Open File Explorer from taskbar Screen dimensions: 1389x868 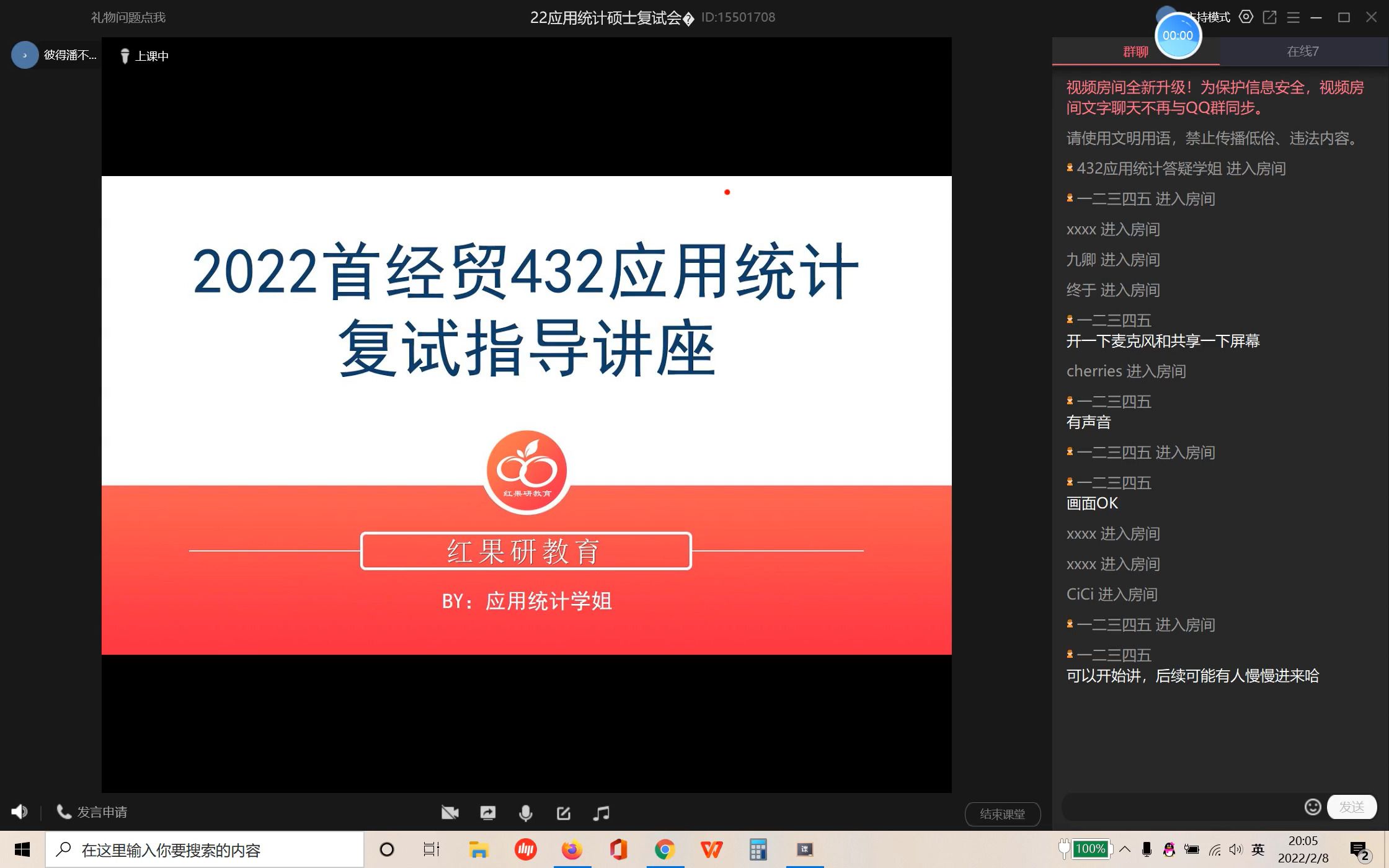coord(478,849)
